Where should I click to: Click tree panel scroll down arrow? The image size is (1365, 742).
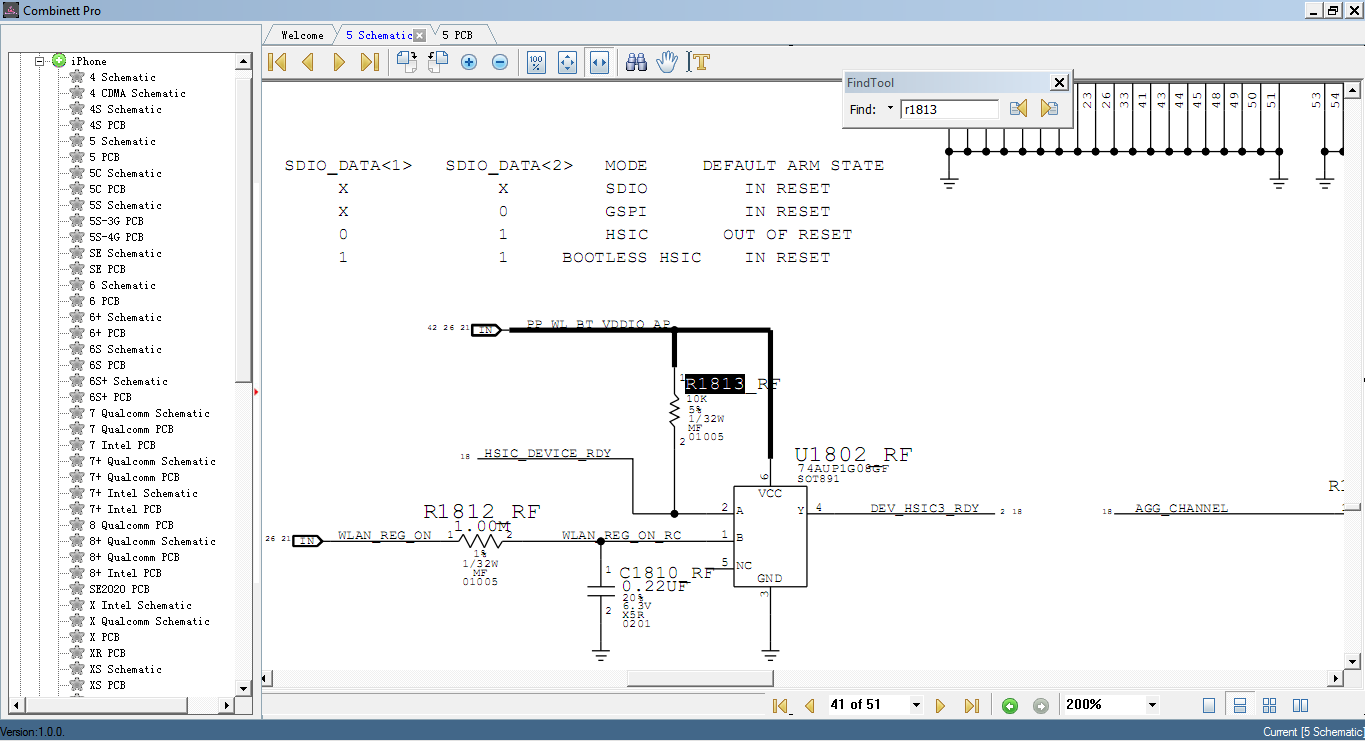click(x=244, y=689)
